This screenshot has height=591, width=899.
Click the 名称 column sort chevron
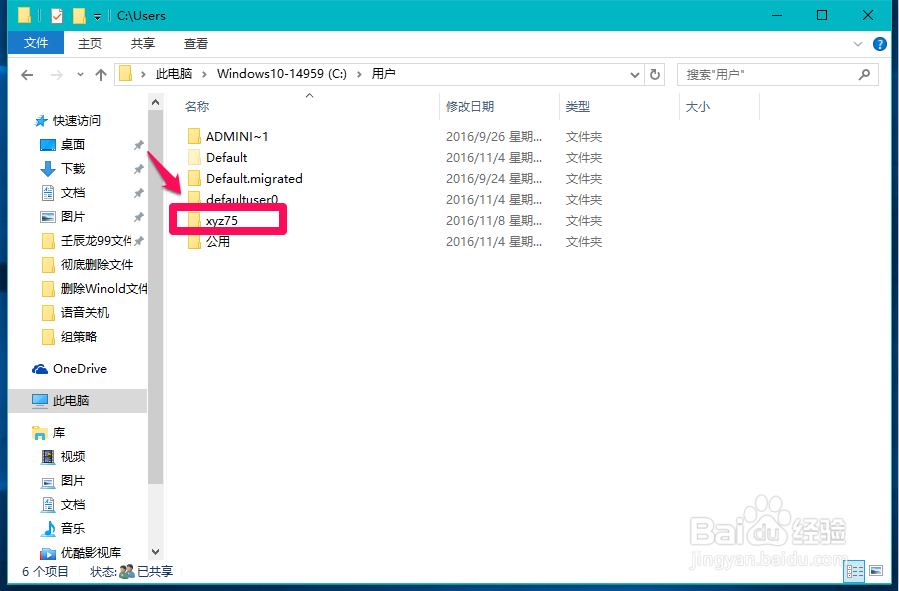tap(310, 97)
